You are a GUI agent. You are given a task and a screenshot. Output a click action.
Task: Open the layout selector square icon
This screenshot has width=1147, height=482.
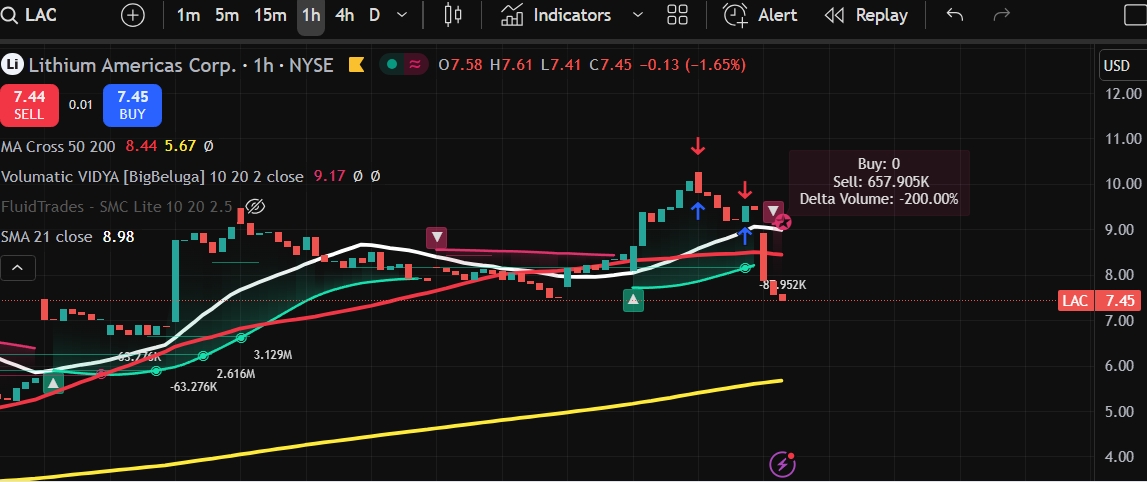[x=1135, y=15]
